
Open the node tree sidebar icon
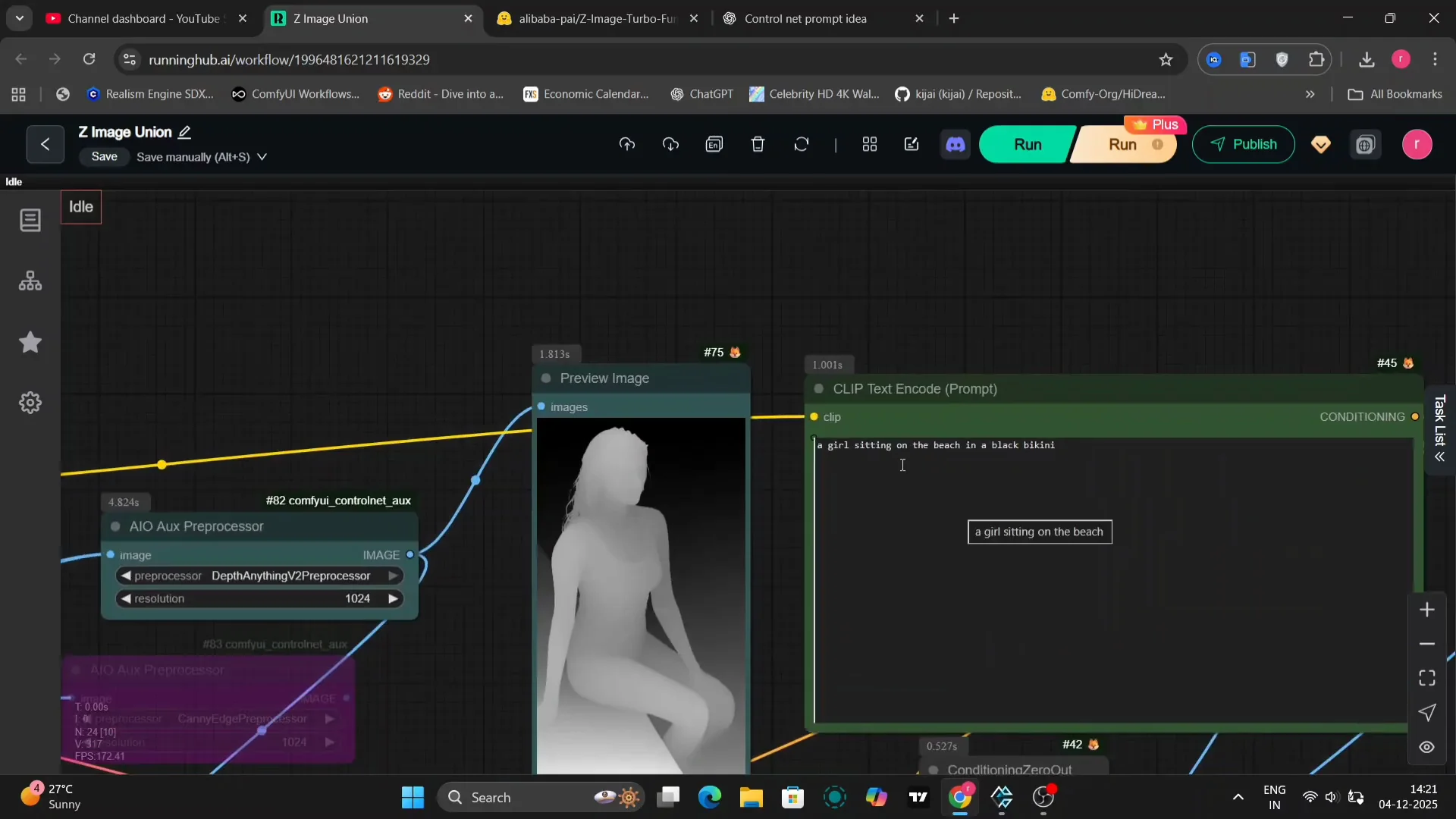(30, 281)
